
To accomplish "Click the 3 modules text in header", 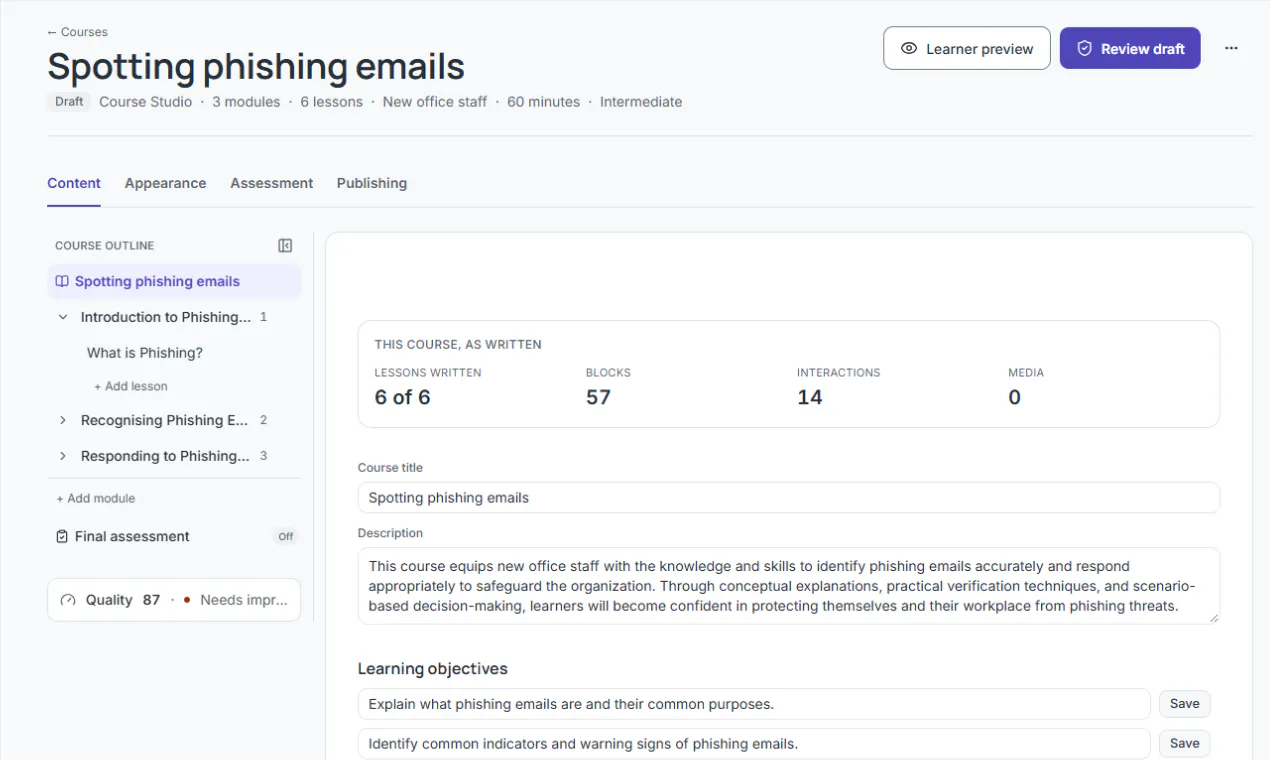I will point(246,102).
